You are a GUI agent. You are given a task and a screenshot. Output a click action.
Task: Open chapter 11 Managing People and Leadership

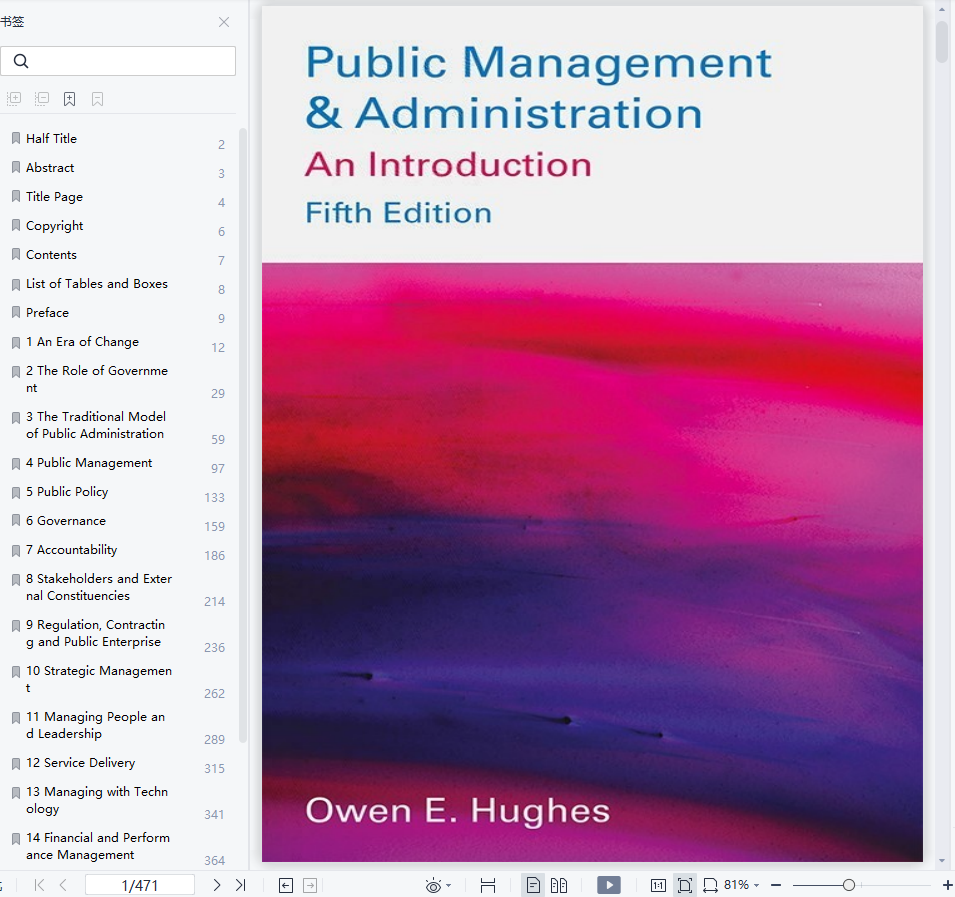pyautogui.click(x=96, y=725)
